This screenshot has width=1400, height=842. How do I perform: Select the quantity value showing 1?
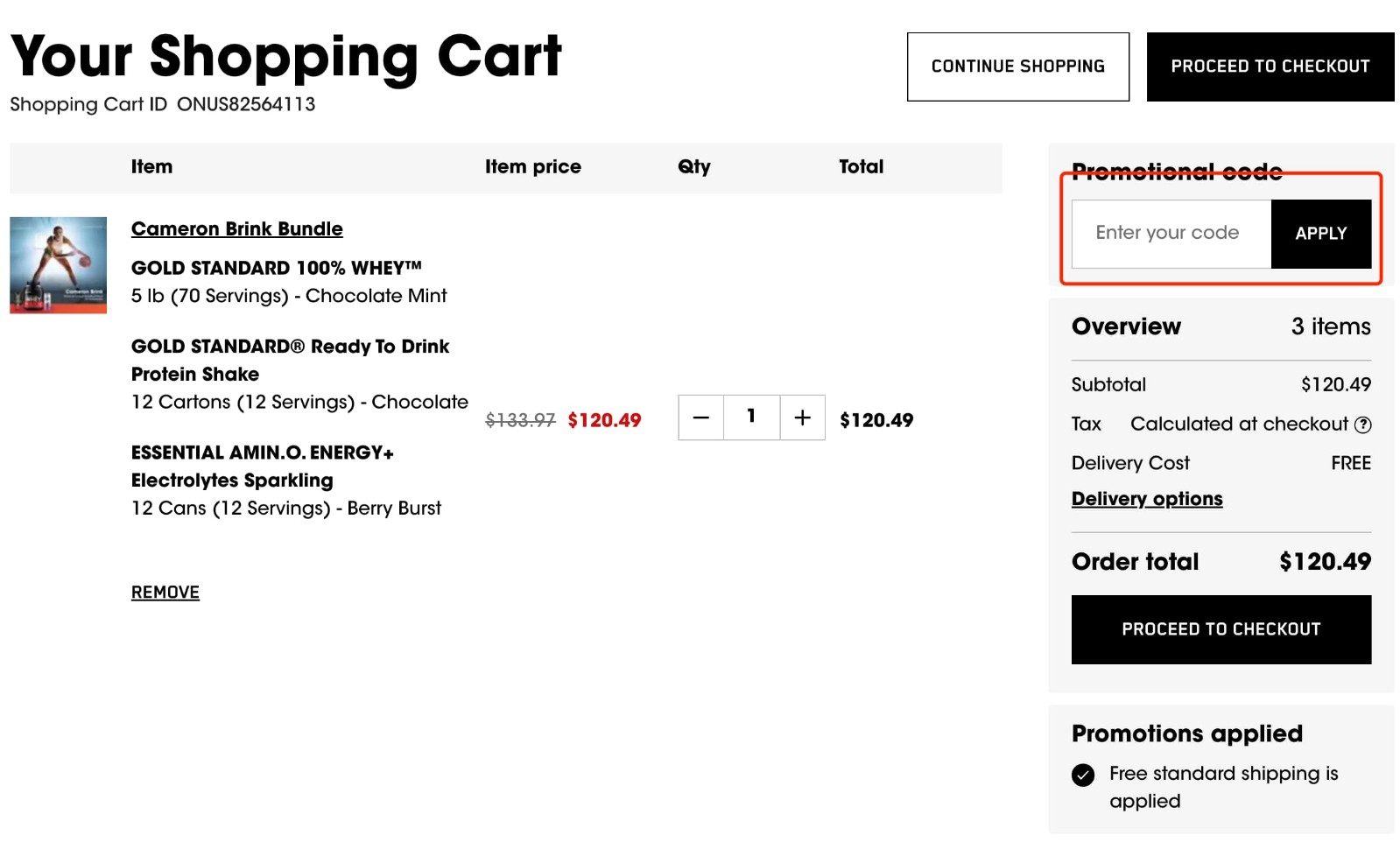751,418
